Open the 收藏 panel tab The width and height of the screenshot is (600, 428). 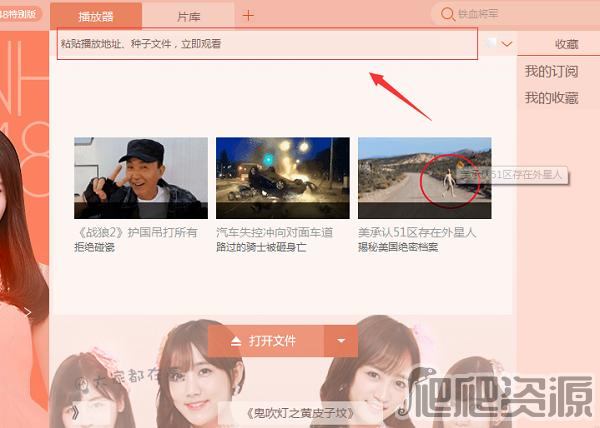coord(566,44)
